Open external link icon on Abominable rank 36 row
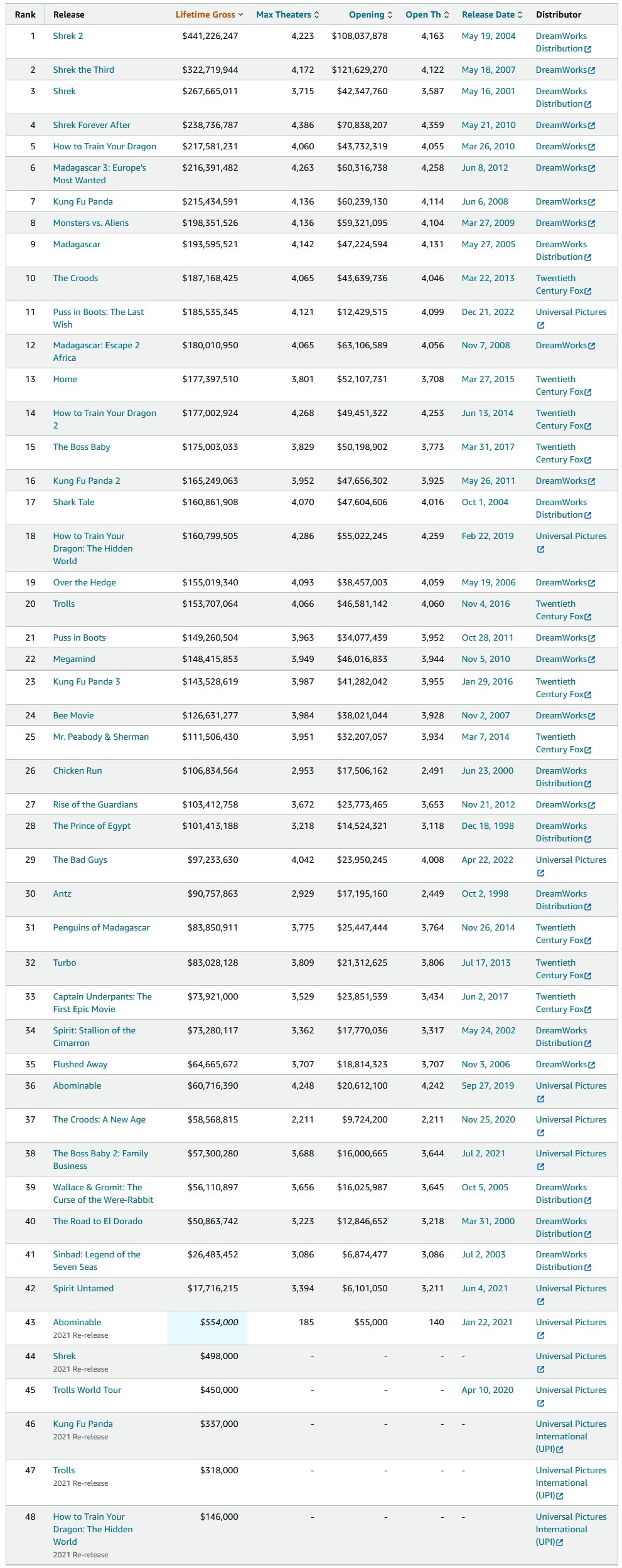This screenshot has height=1568, width=622. pos(540,1099)
